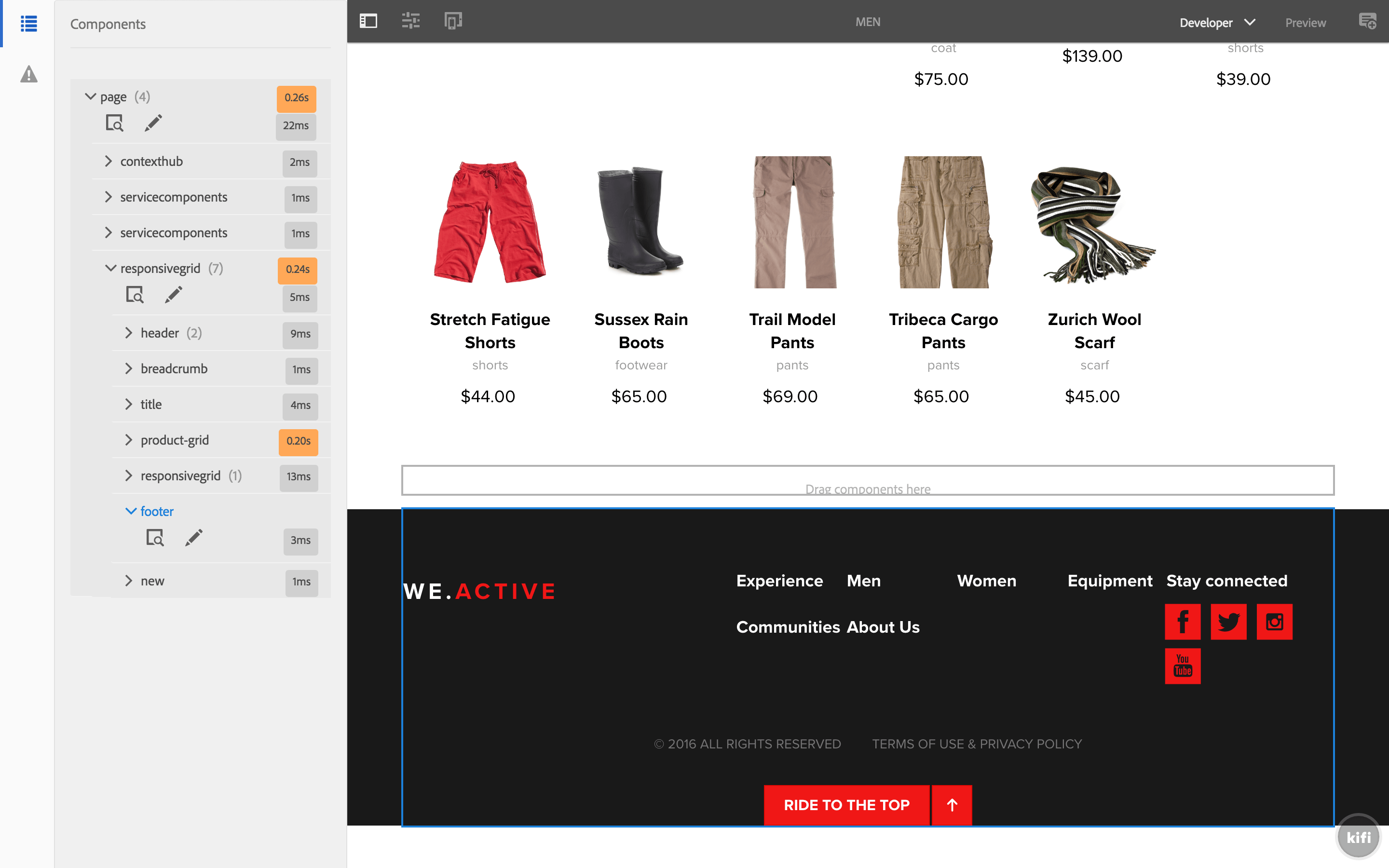Click the Zurich Wool Scarf thumbnail
The image size is (1389, 868).
click(1094, 224)
